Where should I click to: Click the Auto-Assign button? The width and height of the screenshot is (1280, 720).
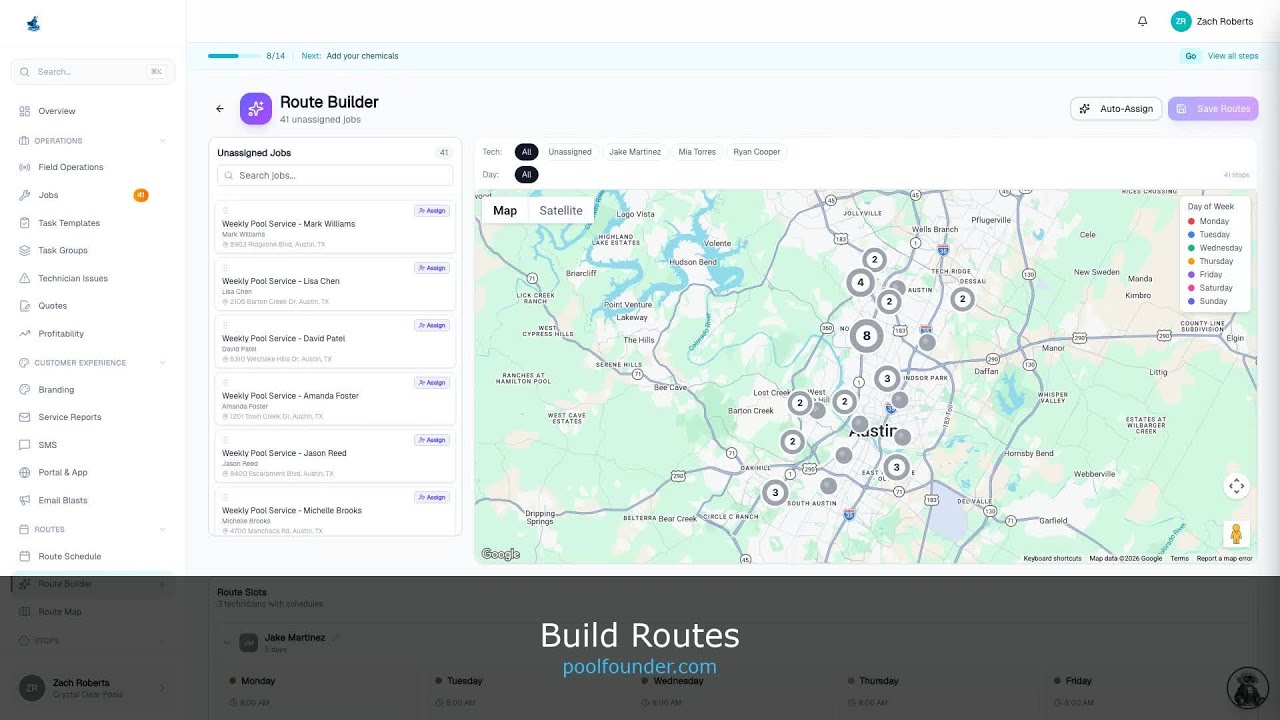coord(1116,109)
